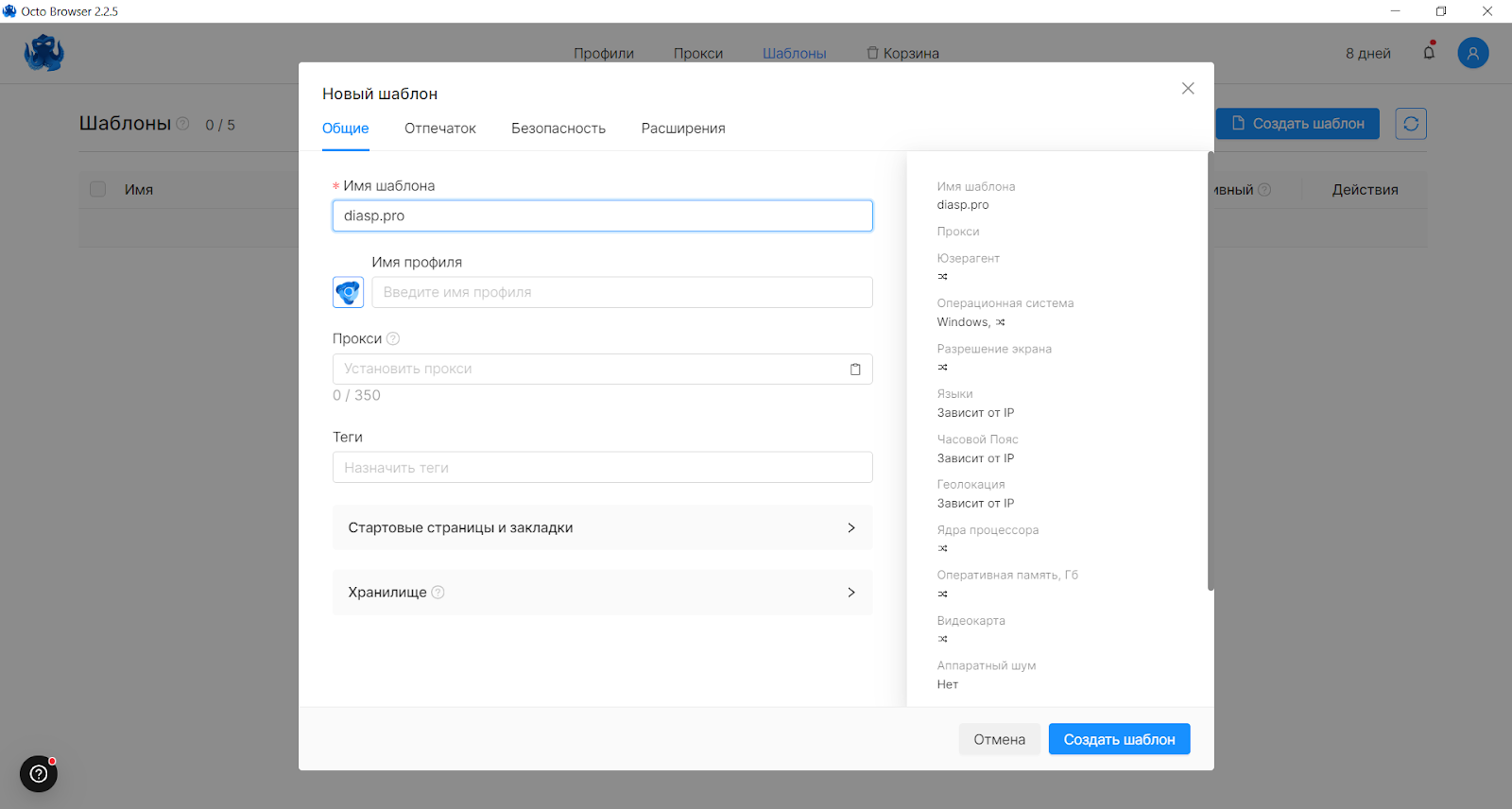Click Зависит от IP under Геолокация
This screenshot has width=1512, height=809.
coord(975,504)
